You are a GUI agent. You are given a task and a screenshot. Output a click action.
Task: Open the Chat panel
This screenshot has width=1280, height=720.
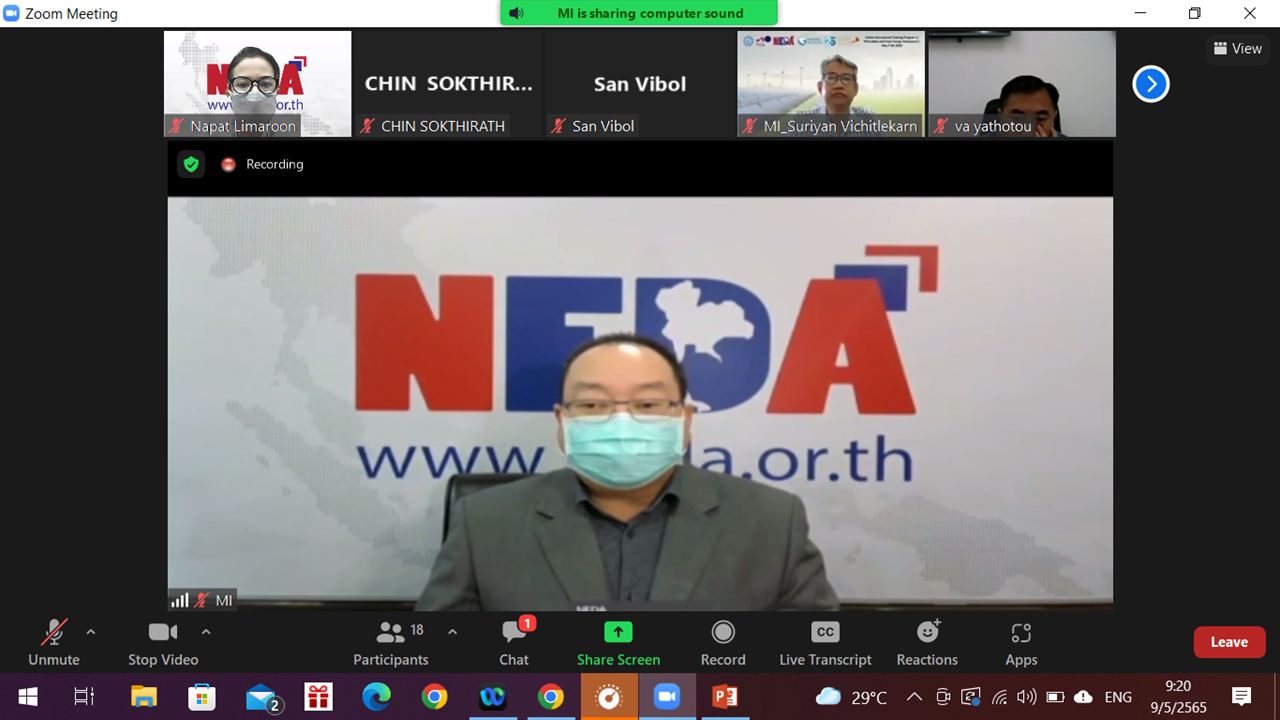coord(514,643)
